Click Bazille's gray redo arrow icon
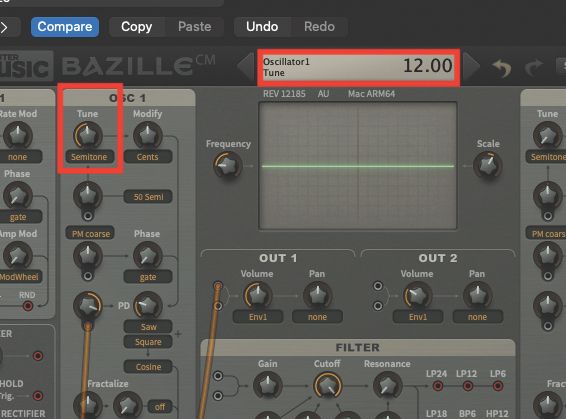This screenshot has height=419, width=566. [534, 67]
